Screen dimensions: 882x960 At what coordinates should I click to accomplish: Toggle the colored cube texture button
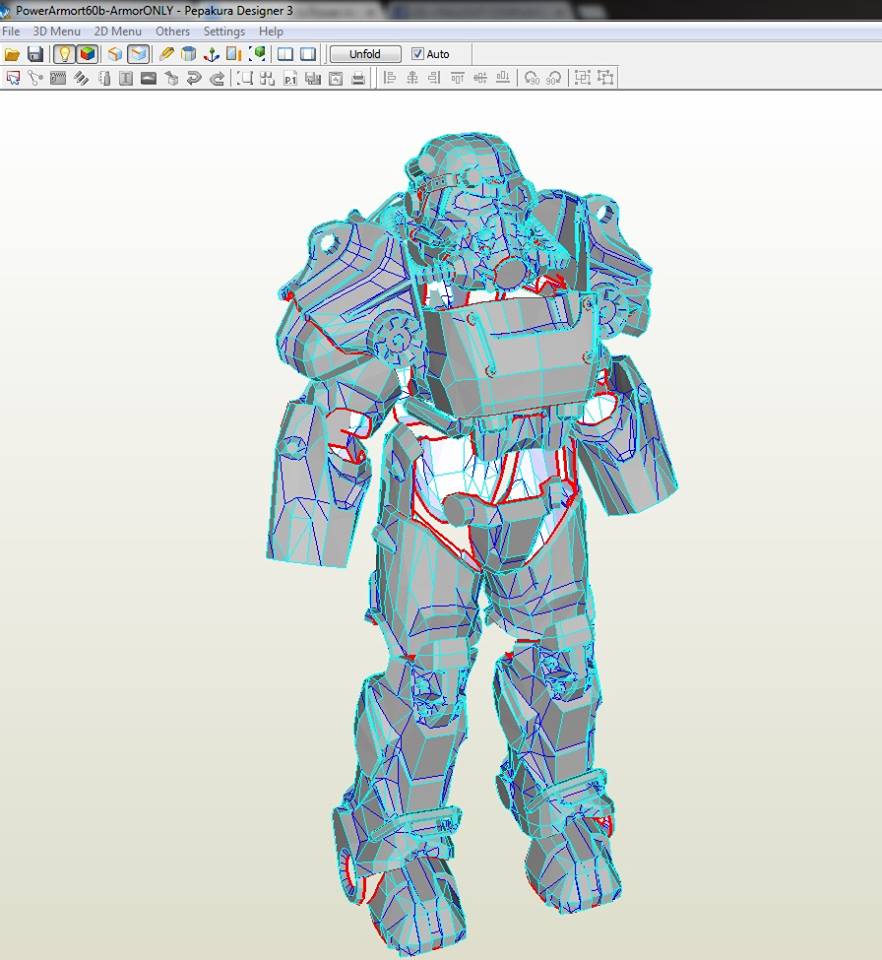coord(88,54)
